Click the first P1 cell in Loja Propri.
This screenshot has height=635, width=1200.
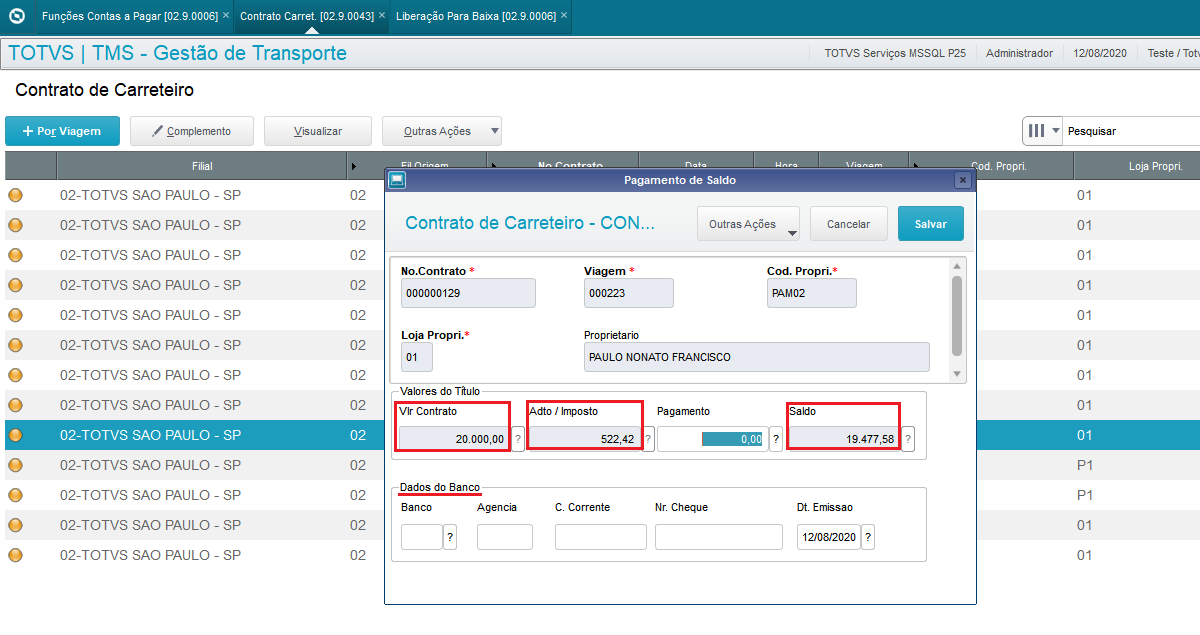coord(1085,466)
